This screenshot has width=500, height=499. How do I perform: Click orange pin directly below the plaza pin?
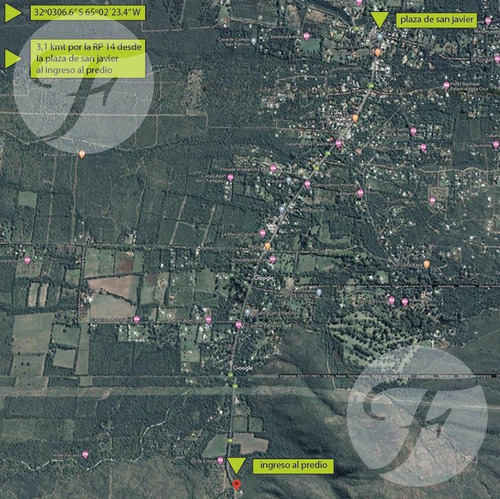click(x=377, y=53)
